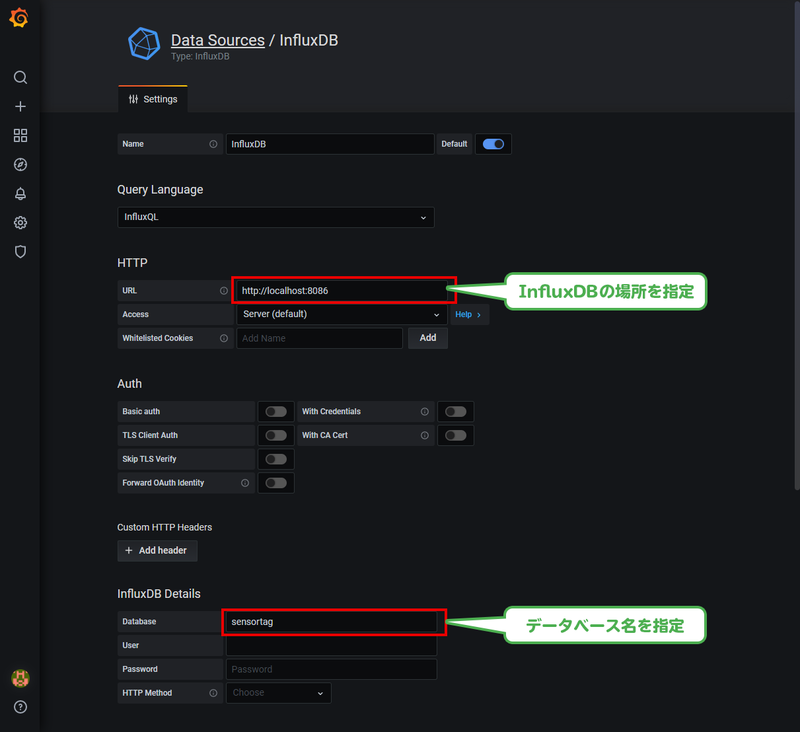
Task: Open the user avatar in sidebar
Action: 20,678
